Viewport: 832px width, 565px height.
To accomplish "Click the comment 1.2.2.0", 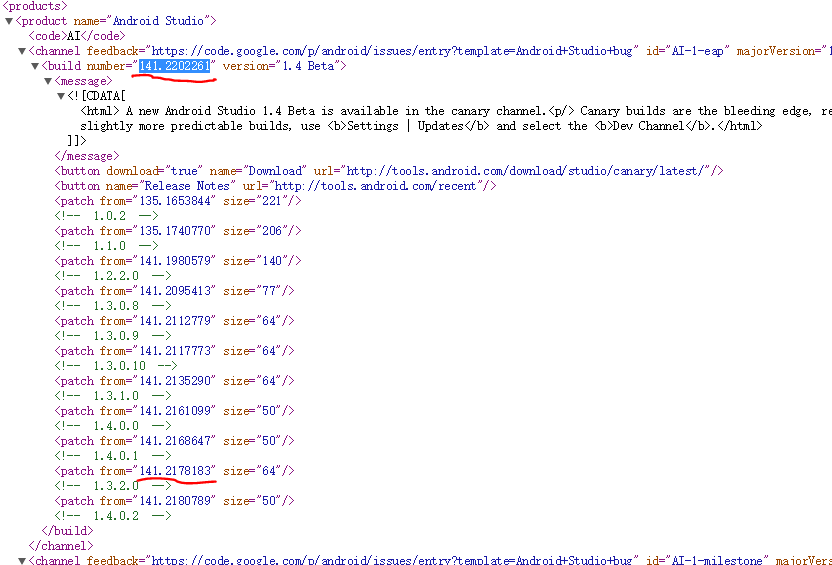I will [113, 276].
